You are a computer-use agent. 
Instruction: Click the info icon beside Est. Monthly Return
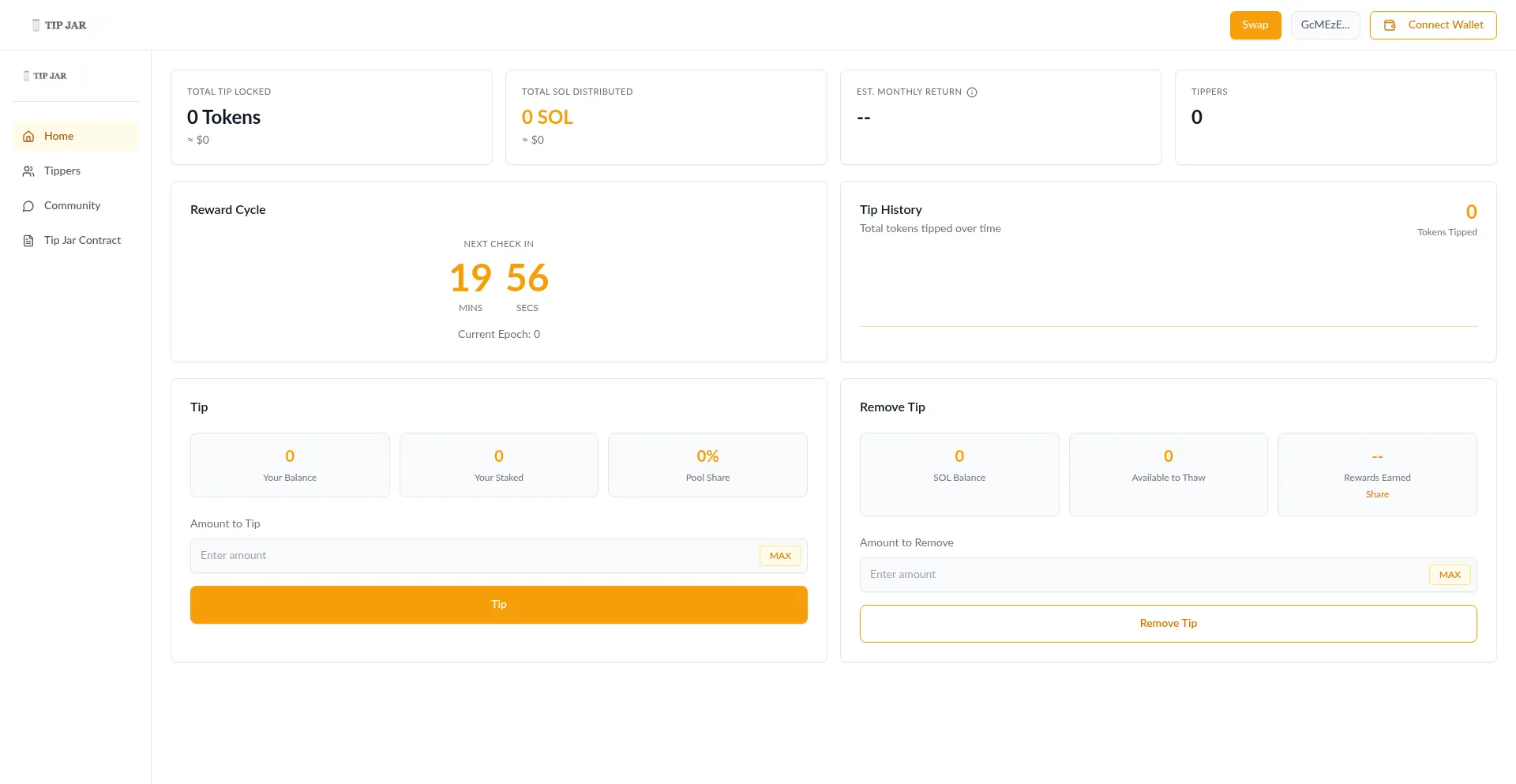tap(972, 92)
